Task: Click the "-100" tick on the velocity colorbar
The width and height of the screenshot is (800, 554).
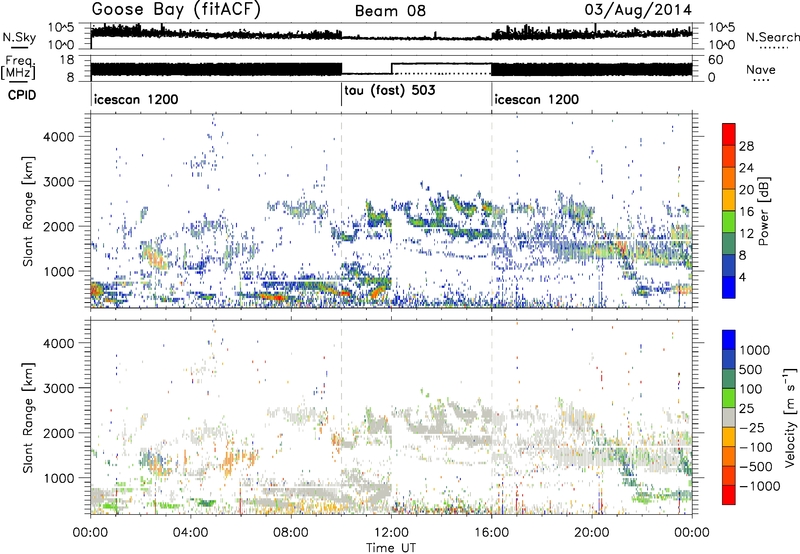Action: [x=755, y=447]
